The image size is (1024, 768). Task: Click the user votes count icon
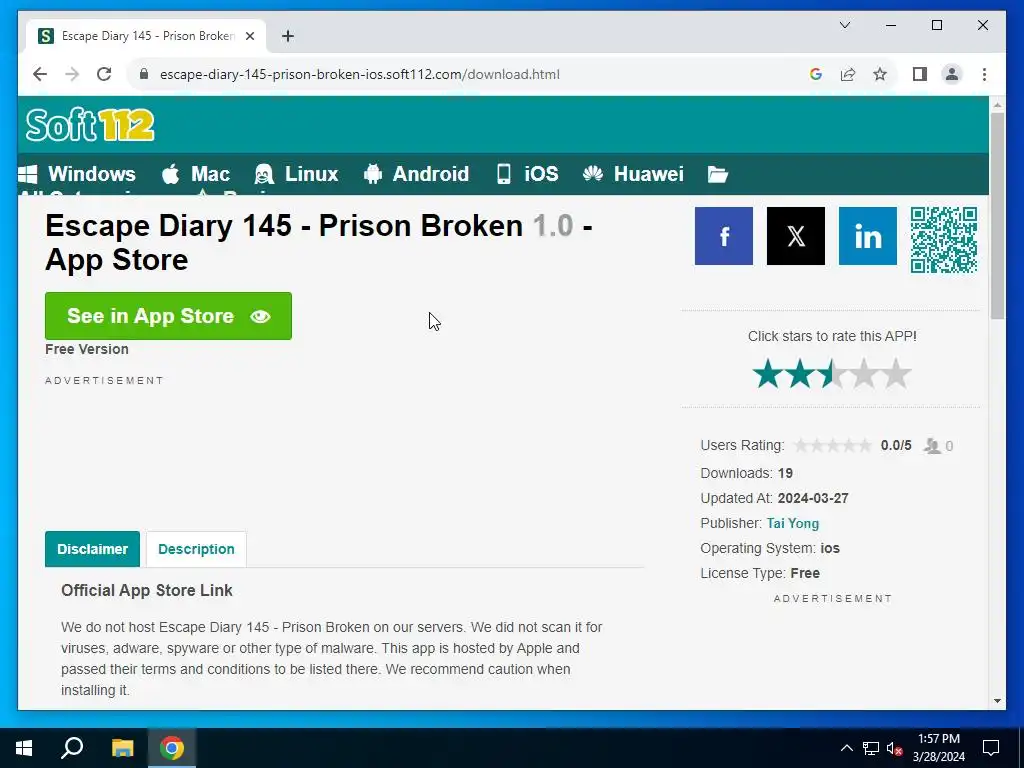pos(932,446)
